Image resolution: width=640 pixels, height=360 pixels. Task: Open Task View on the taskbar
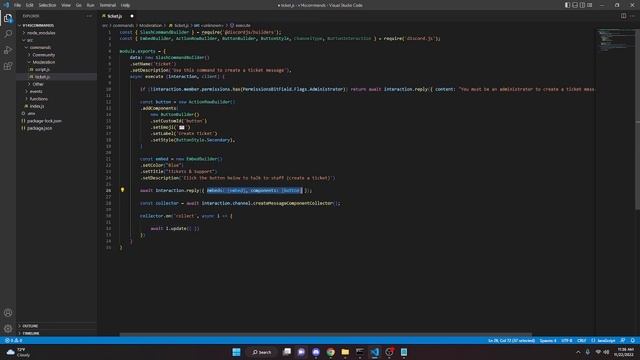pos(287,352)
